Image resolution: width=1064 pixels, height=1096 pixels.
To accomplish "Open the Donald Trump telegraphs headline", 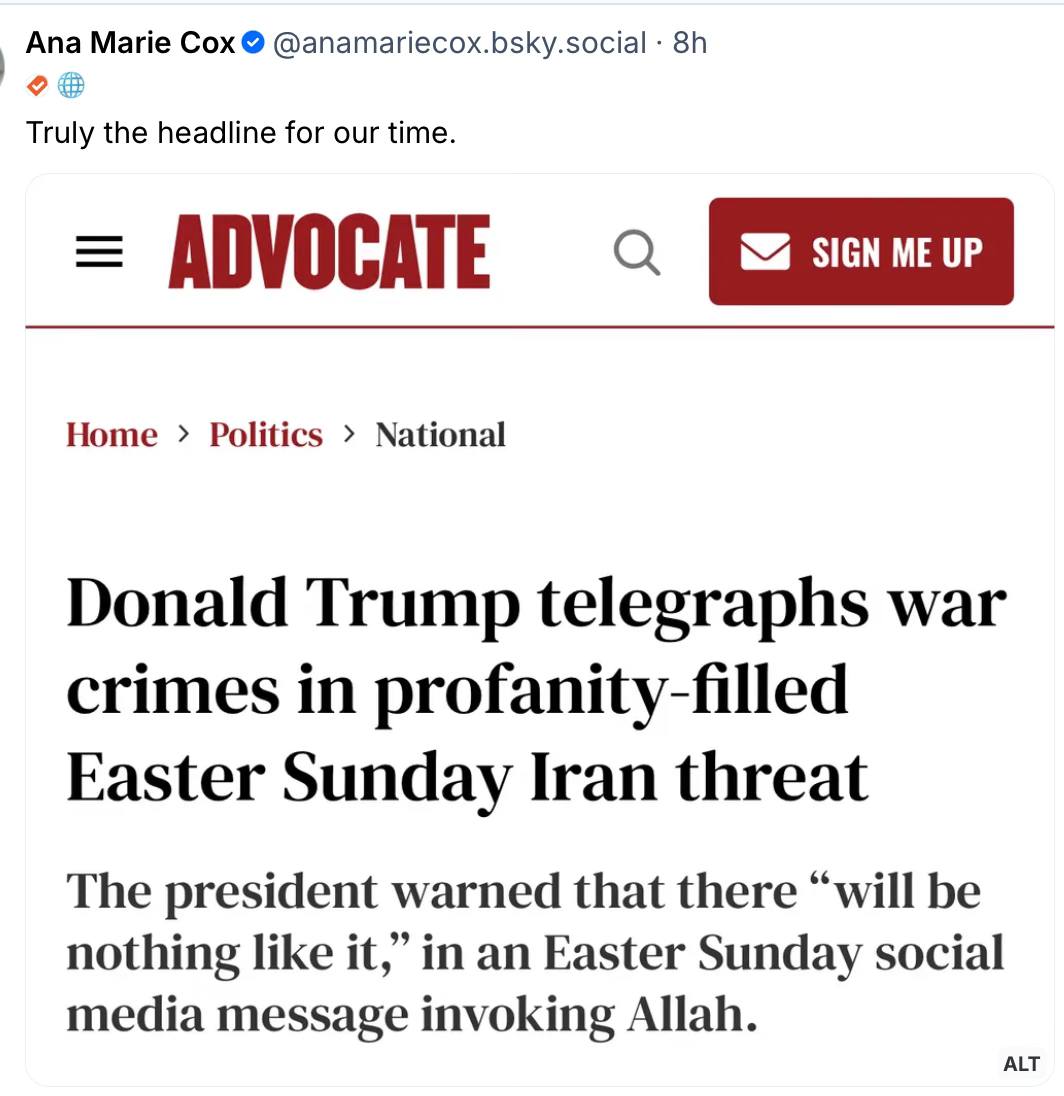I will click(535, 690).
